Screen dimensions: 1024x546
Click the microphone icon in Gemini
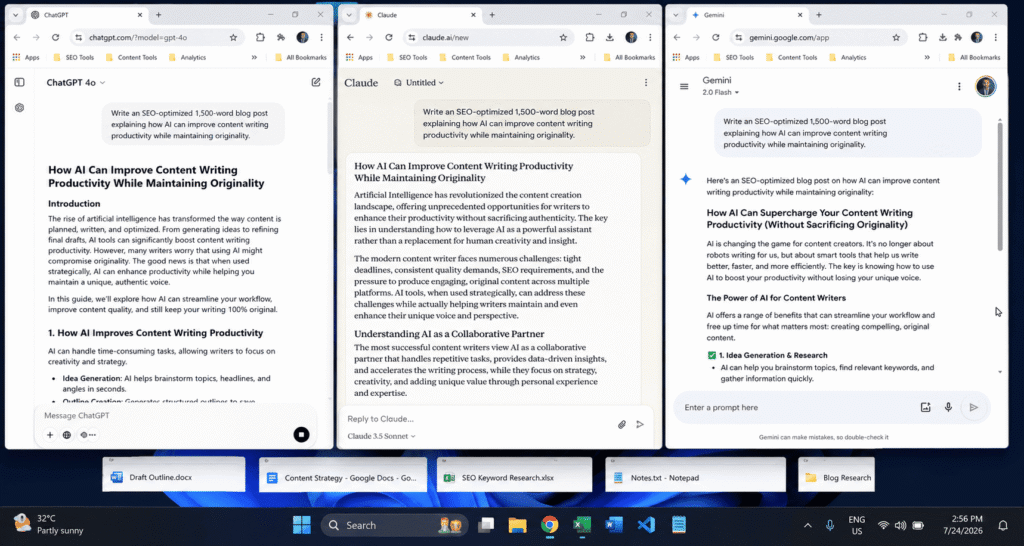(948, 408)
